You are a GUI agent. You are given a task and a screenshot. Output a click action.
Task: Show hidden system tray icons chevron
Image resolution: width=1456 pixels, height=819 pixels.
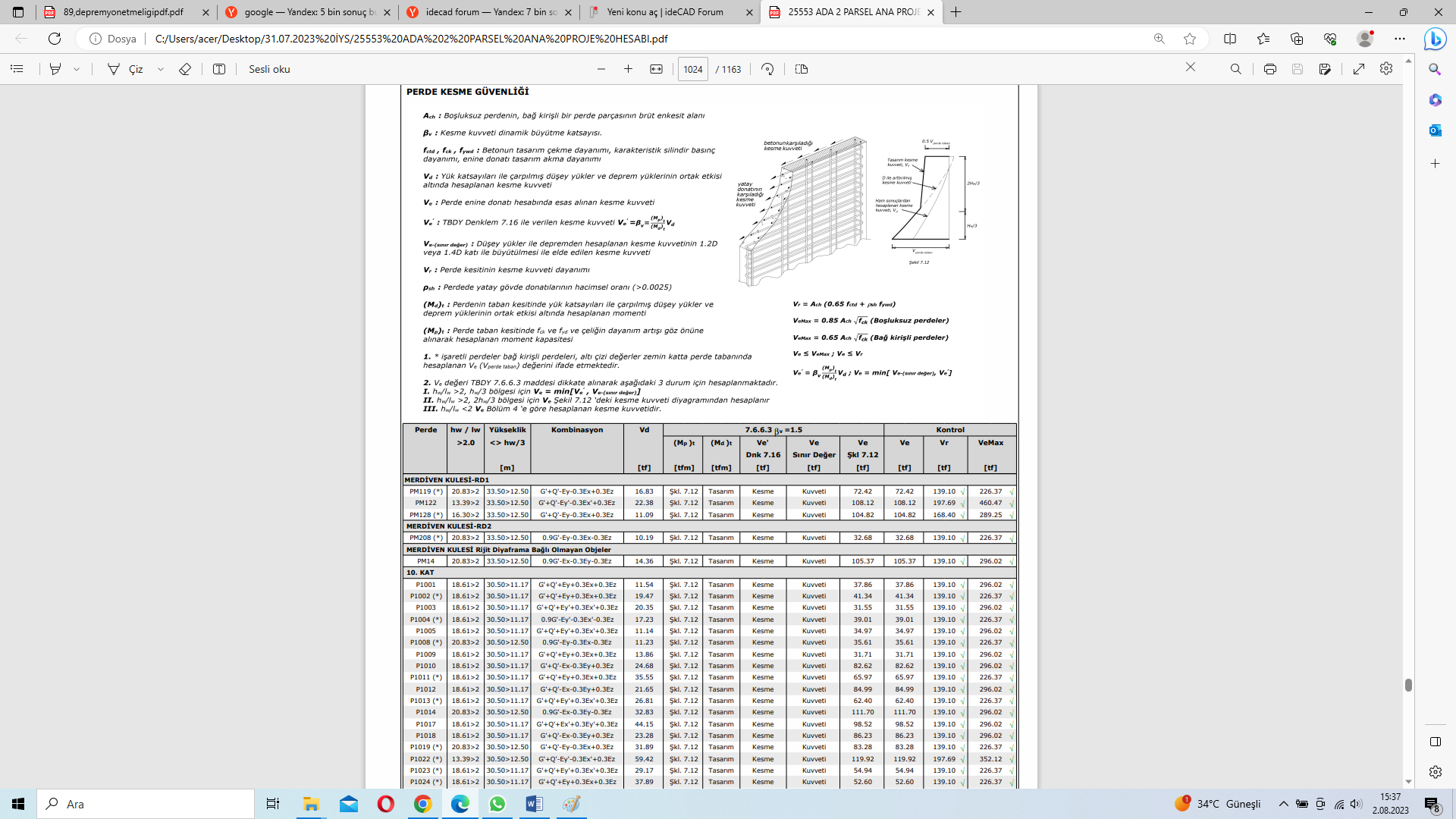[x=1283, y=804]
